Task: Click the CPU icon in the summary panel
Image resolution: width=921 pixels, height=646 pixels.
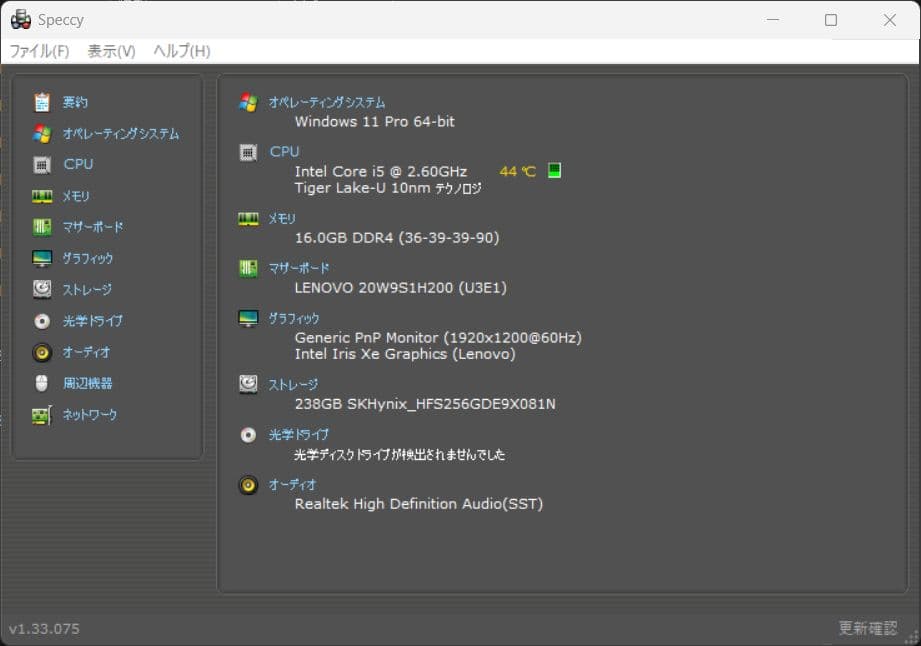Action: click(248, 152)
